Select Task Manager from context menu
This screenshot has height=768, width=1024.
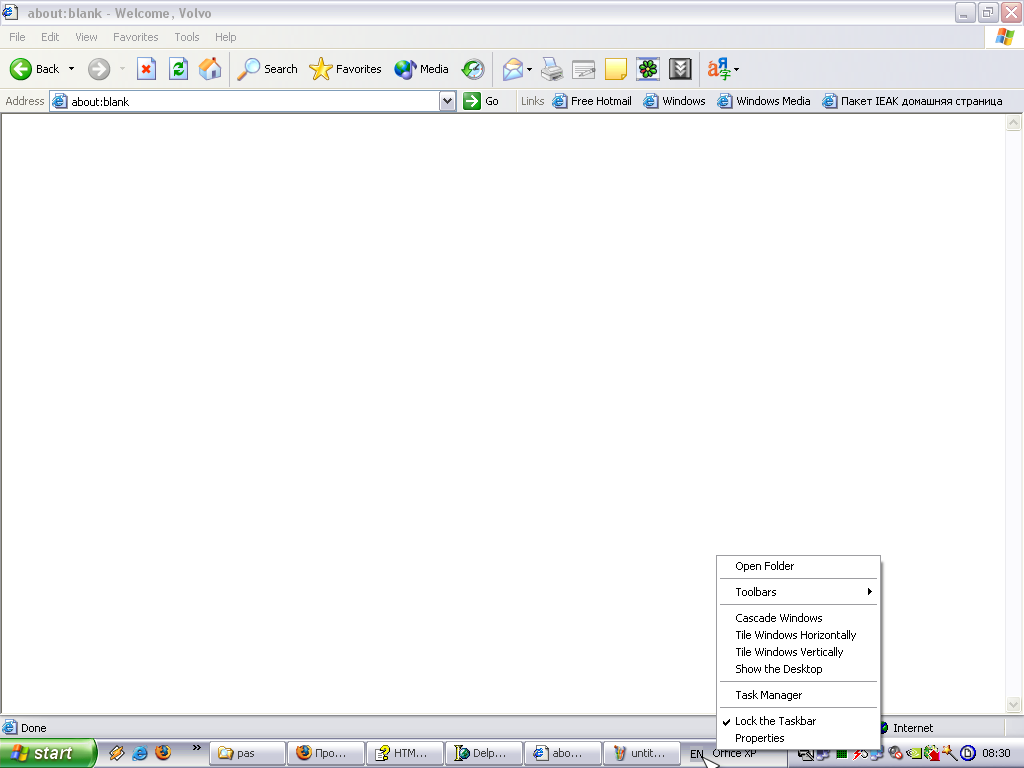(768, 695)
